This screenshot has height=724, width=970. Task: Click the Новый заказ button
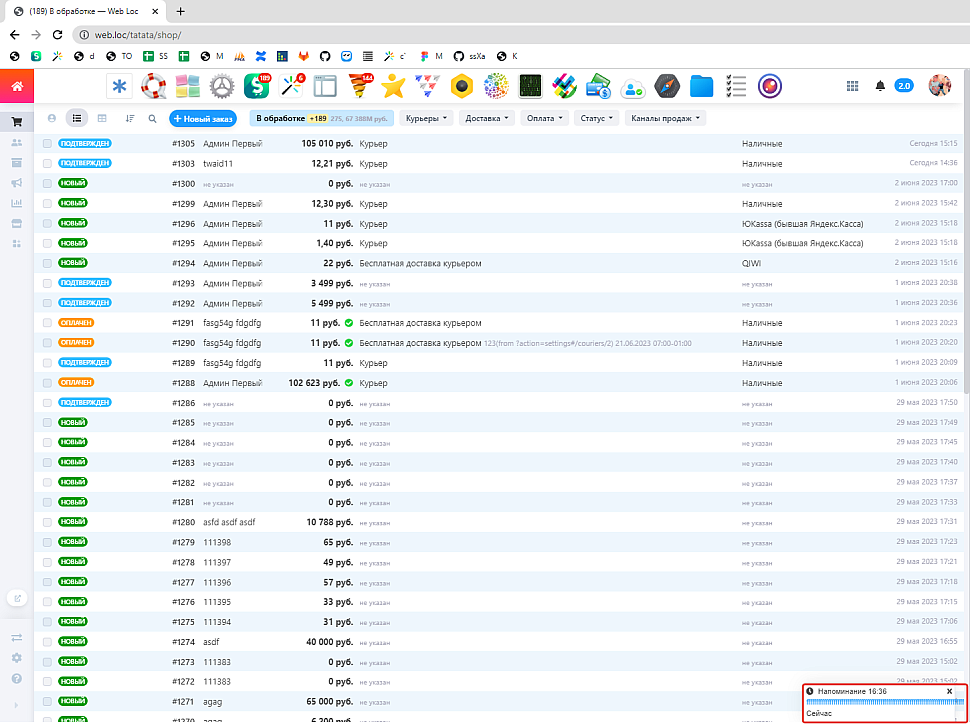pos(203,118)
